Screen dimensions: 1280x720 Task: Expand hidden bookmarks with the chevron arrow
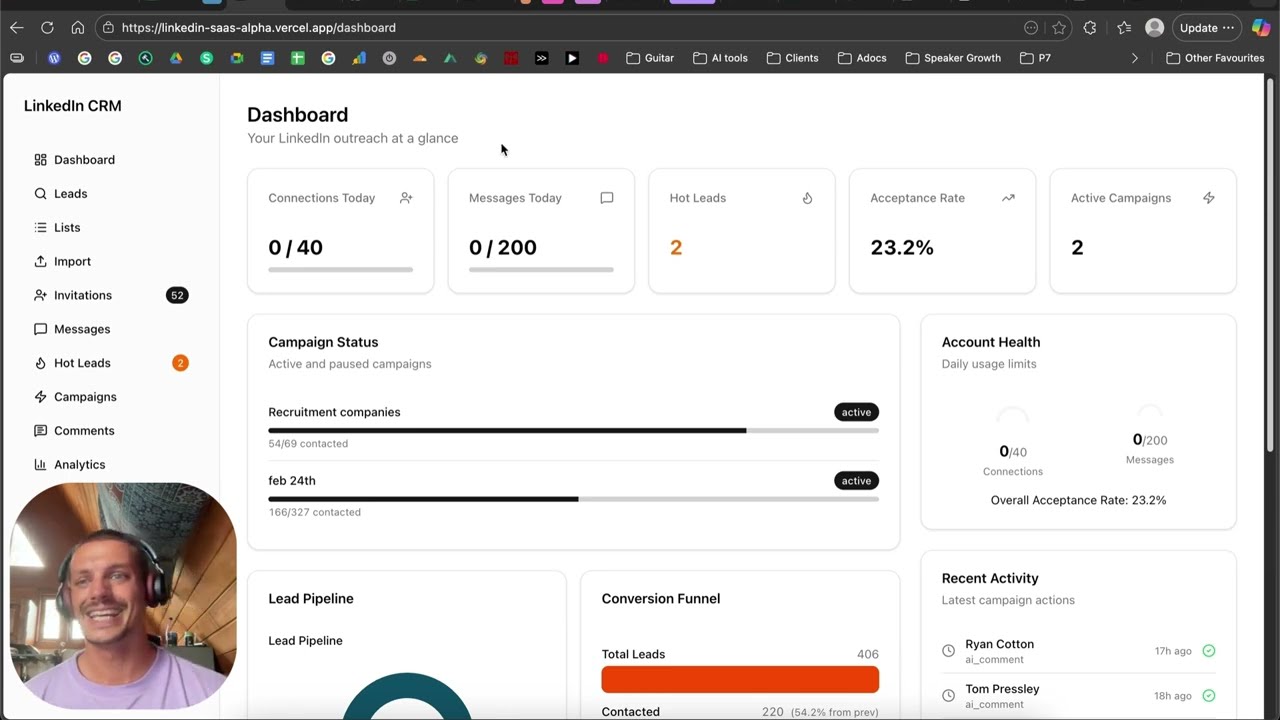(x=1135, y=58)
